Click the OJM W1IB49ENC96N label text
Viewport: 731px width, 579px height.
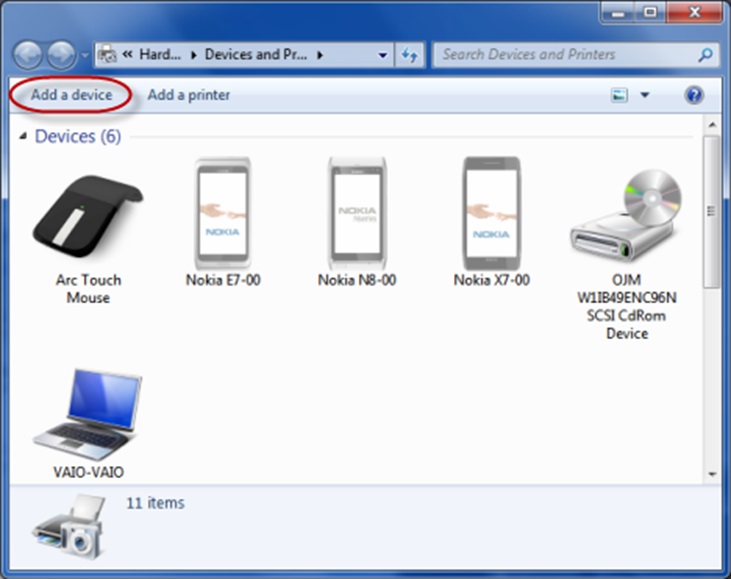point(627,289)
